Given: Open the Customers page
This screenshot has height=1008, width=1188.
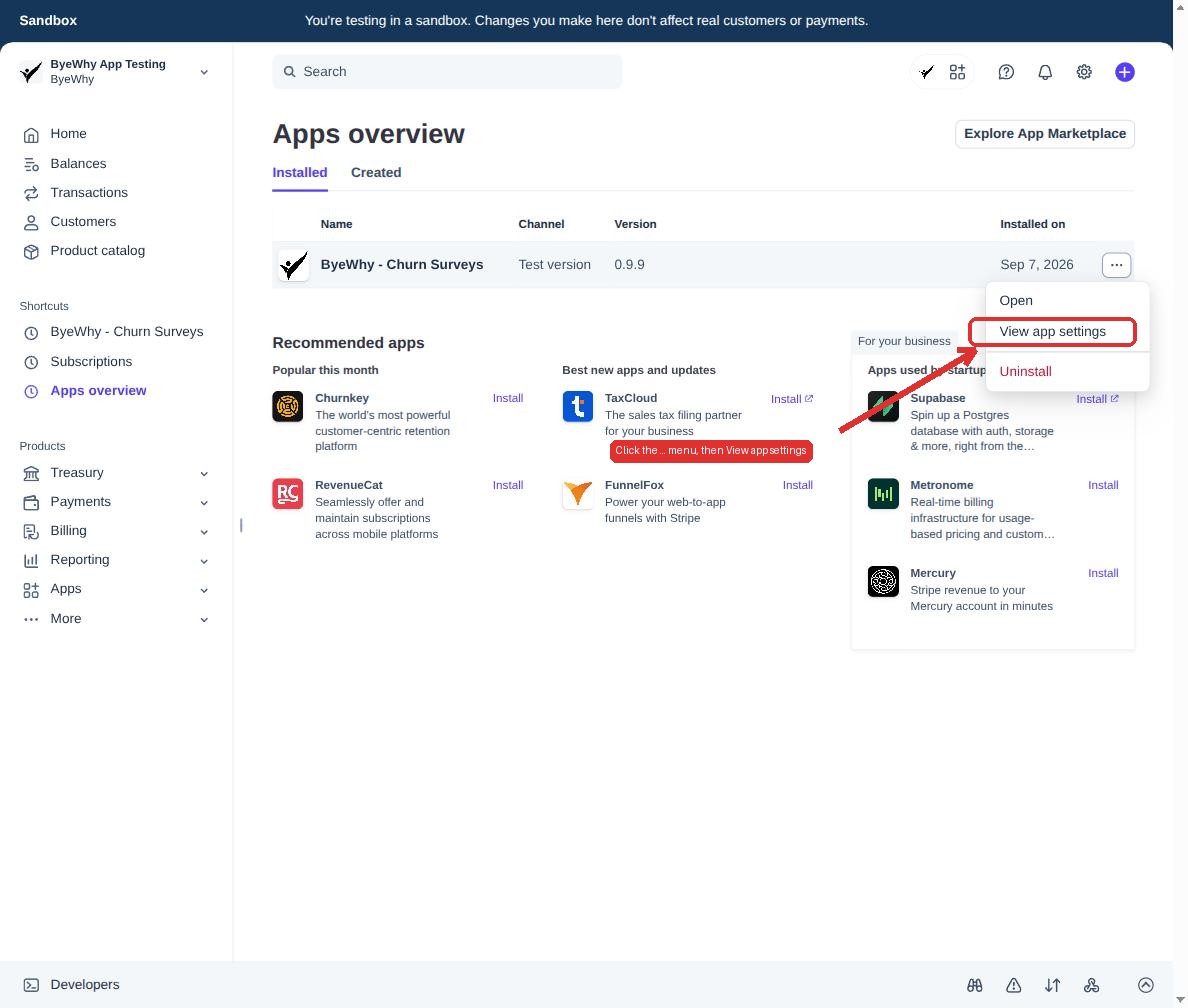Looking at the screenshot, I should coord(83,222).
